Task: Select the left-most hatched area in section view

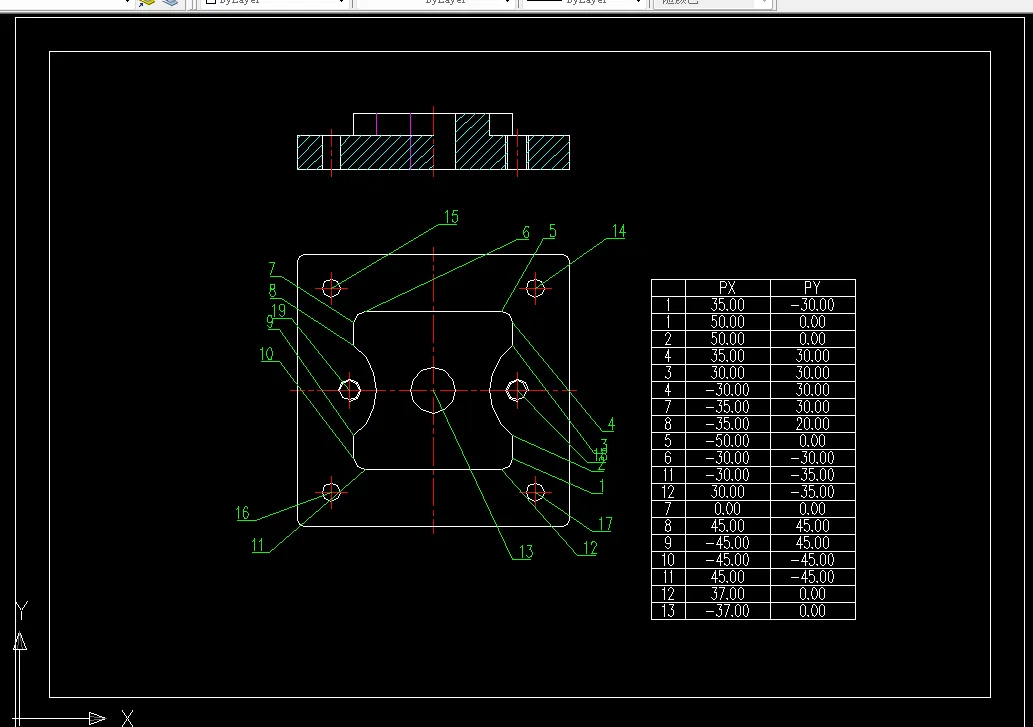Action: pyautogui.click(x=310, y=152)
